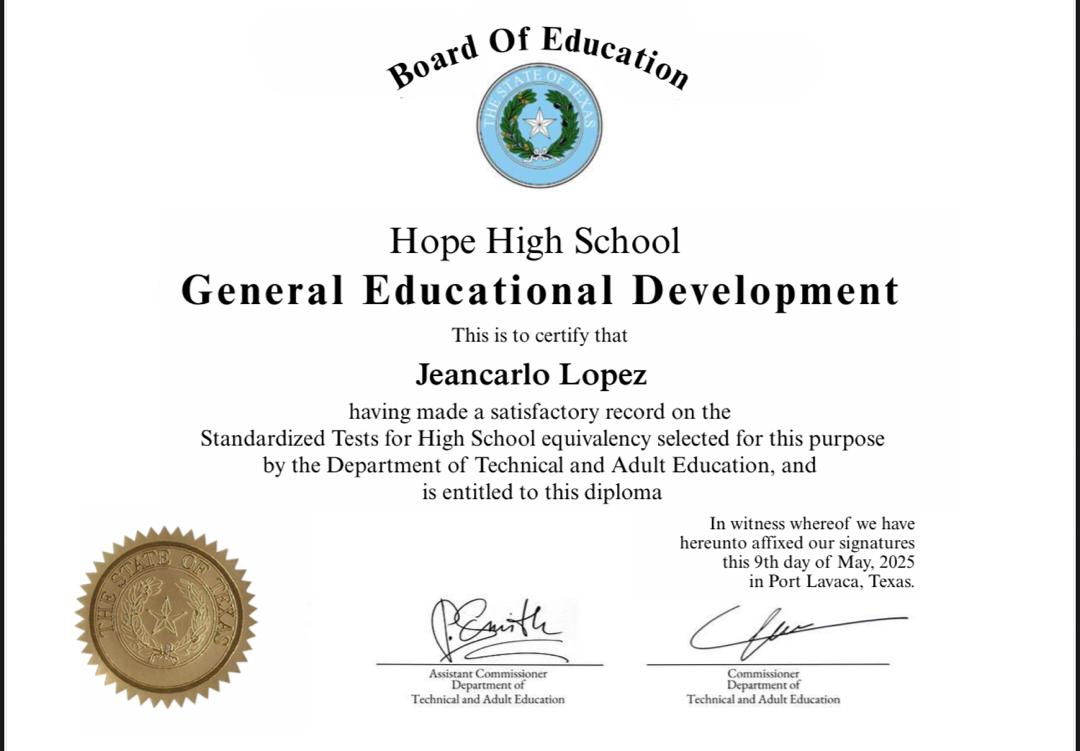
Task: Click the star inside the blue seal
Action: coord(540,125)
